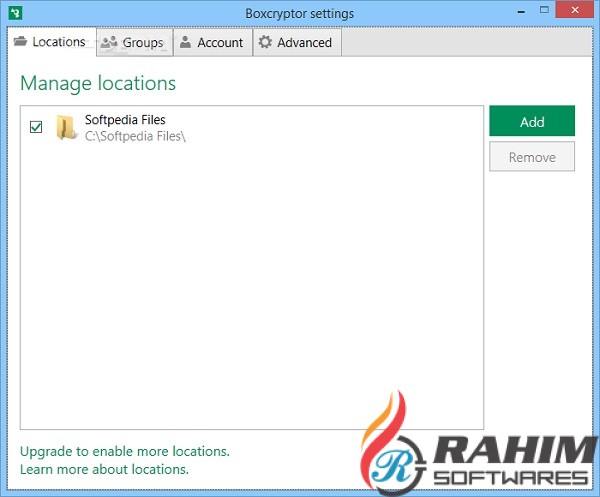Open the Account tab

[213, 42]
